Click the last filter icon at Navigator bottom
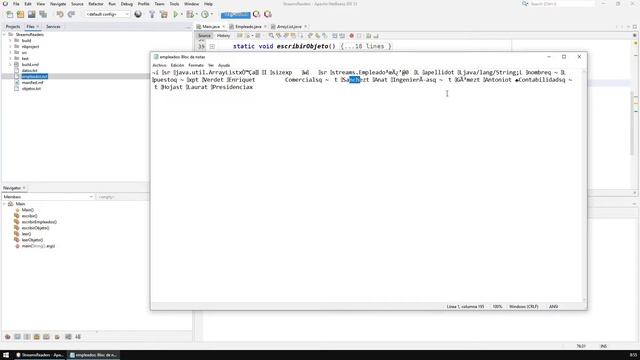This screenshot has height=360, width=640. (78, 337)
